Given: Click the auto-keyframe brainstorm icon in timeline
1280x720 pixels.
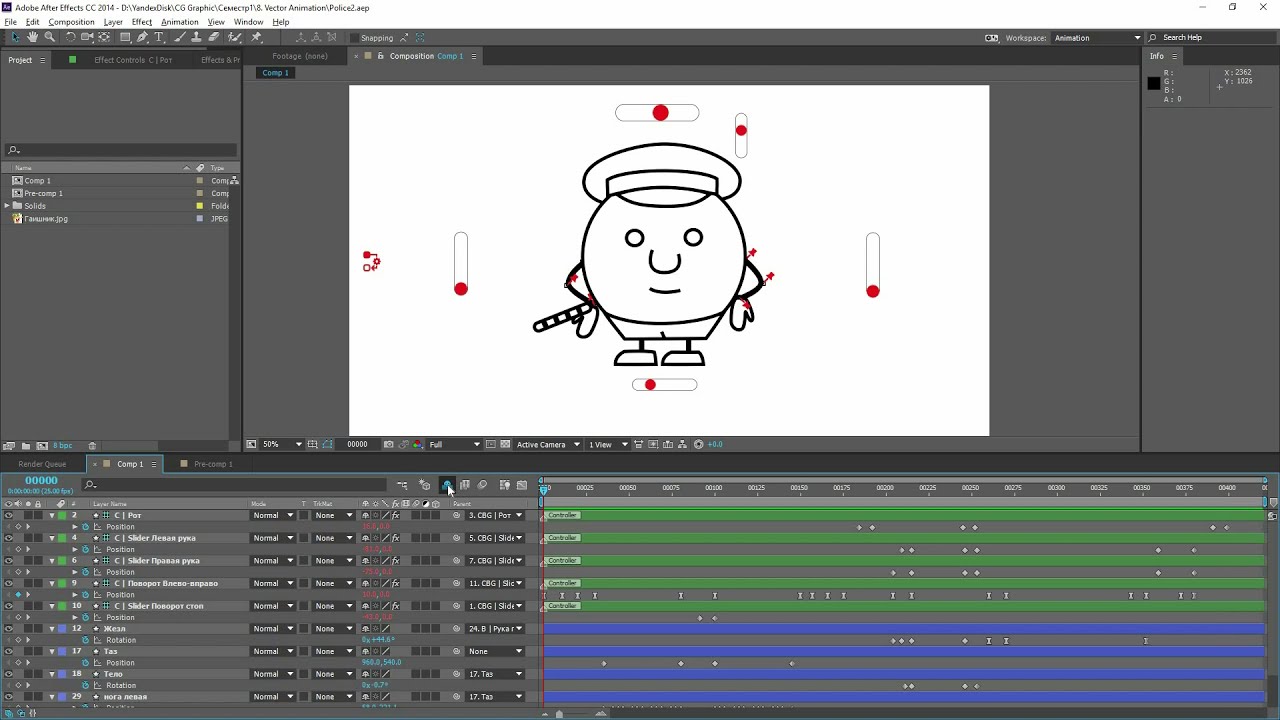Looking at the screenshot, I should [x=504, y=485].
